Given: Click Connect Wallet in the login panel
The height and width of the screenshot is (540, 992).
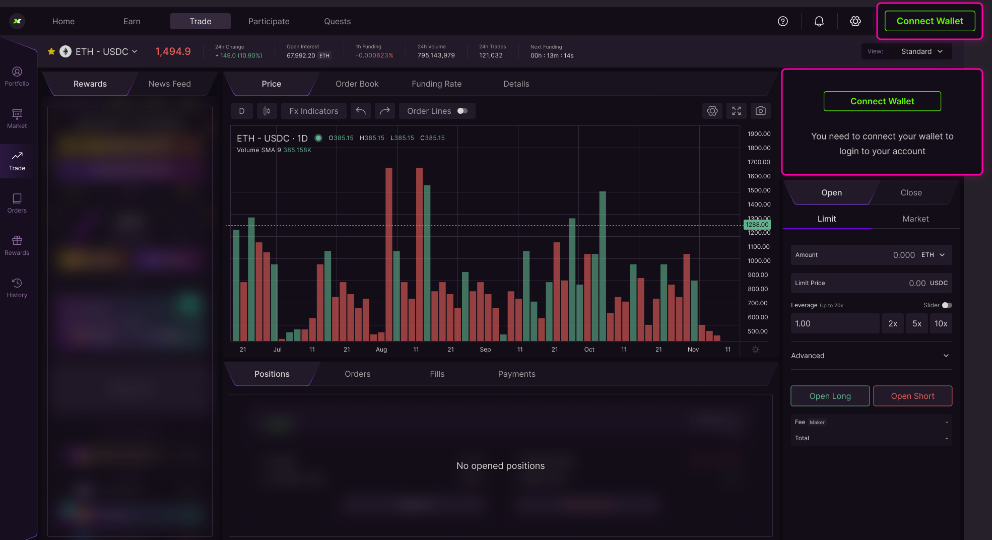Looking at the screenshot, I should 882,101.
